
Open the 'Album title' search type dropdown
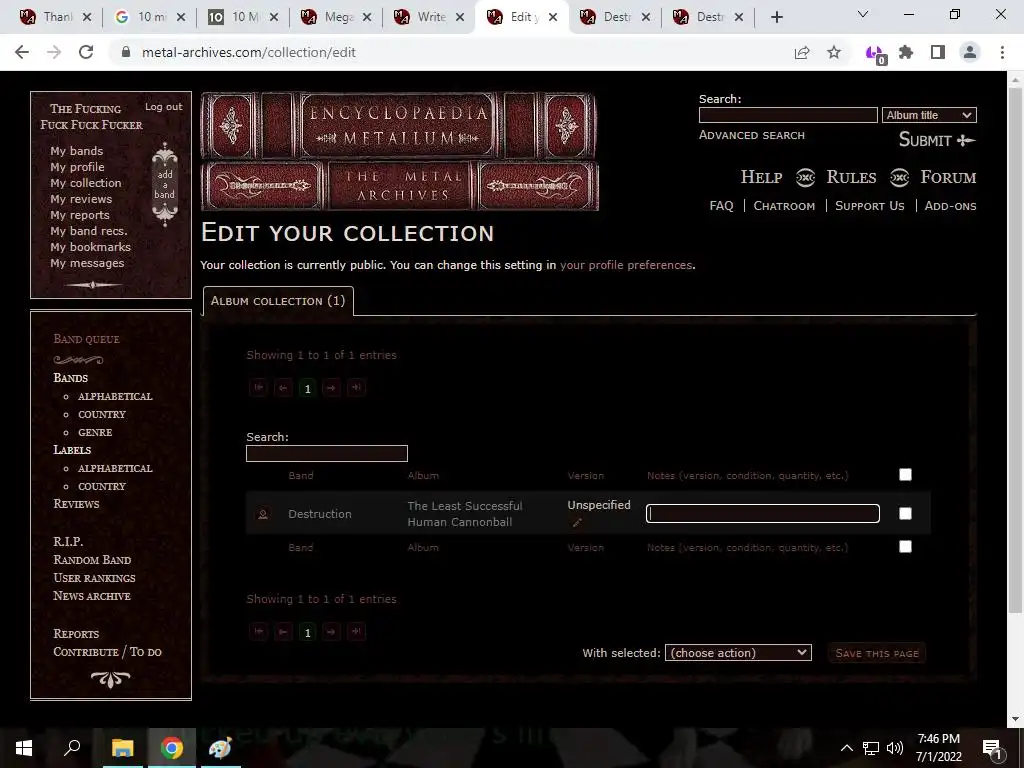click(929, 115)
